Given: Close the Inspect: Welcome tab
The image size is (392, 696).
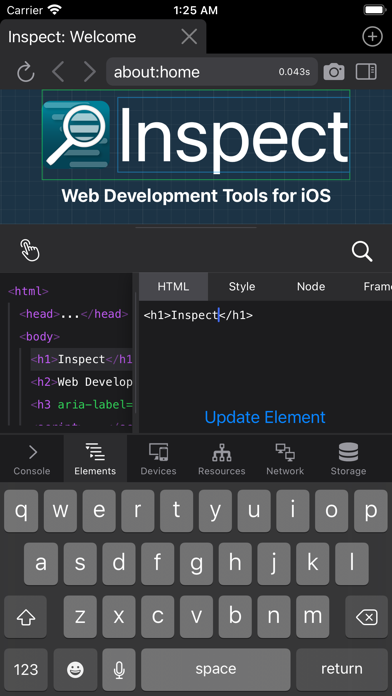Looking at the screenshot, I should 189,37.
